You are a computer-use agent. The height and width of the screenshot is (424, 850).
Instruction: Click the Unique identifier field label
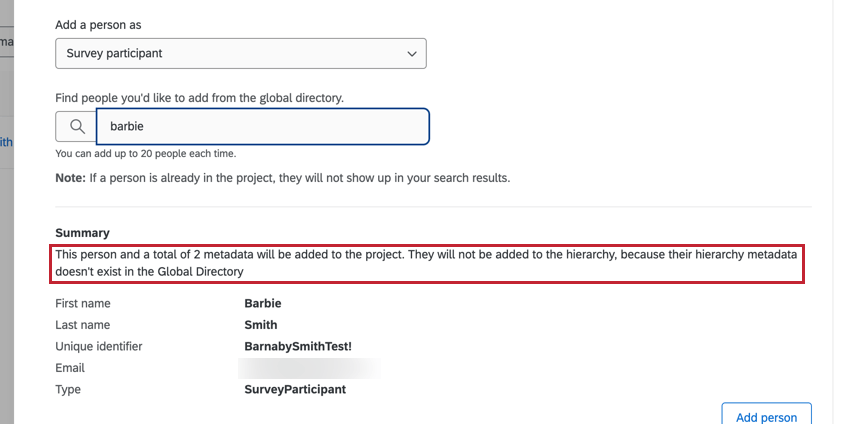tap(99, 347)
